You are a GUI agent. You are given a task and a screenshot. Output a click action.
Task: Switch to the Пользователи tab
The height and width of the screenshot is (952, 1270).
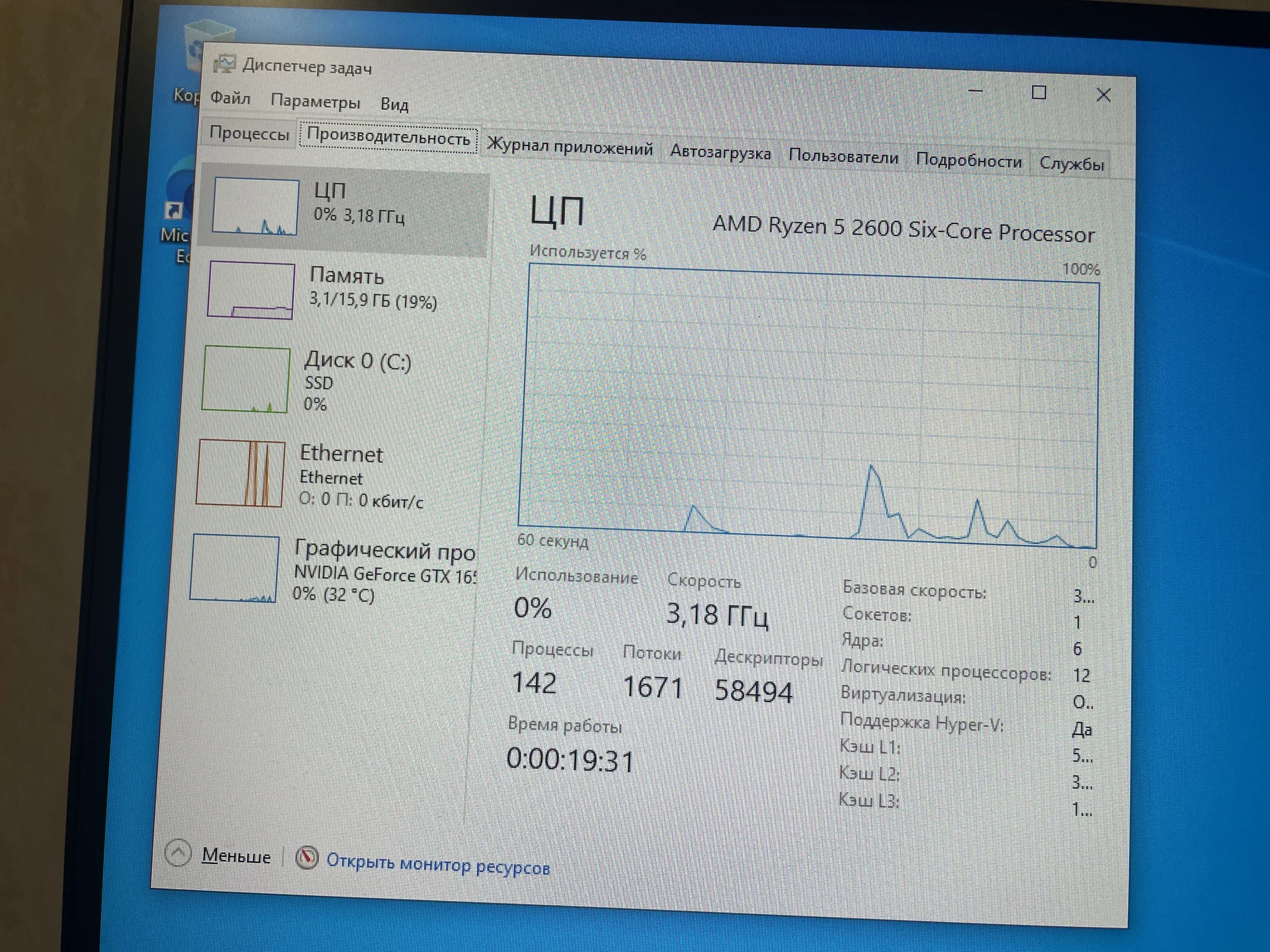843,157
